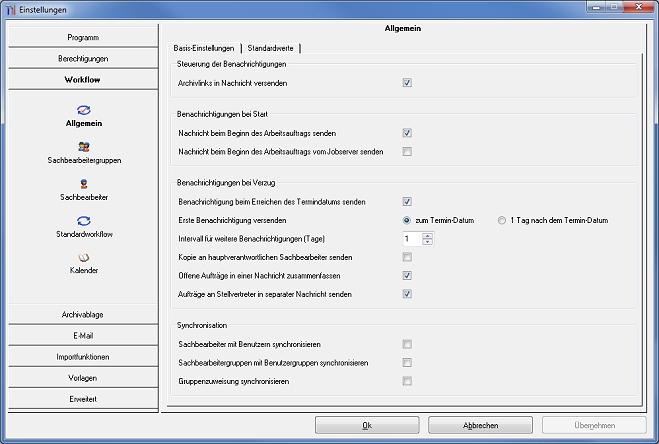Click the Abbrechen button
659x444 pixels.
pos(481,425)
